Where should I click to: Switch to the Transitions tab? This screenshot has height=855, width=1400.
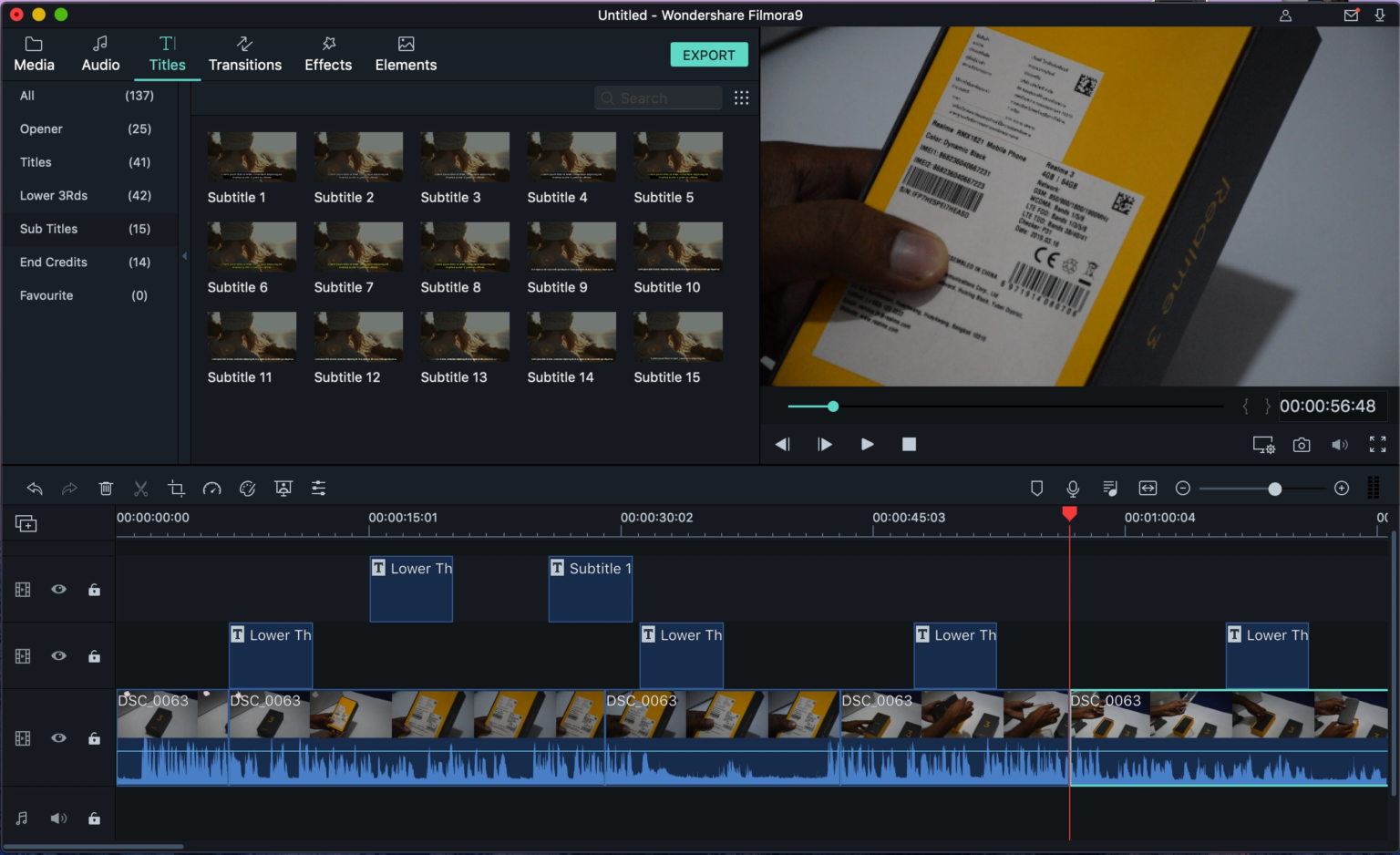point(244,54)
